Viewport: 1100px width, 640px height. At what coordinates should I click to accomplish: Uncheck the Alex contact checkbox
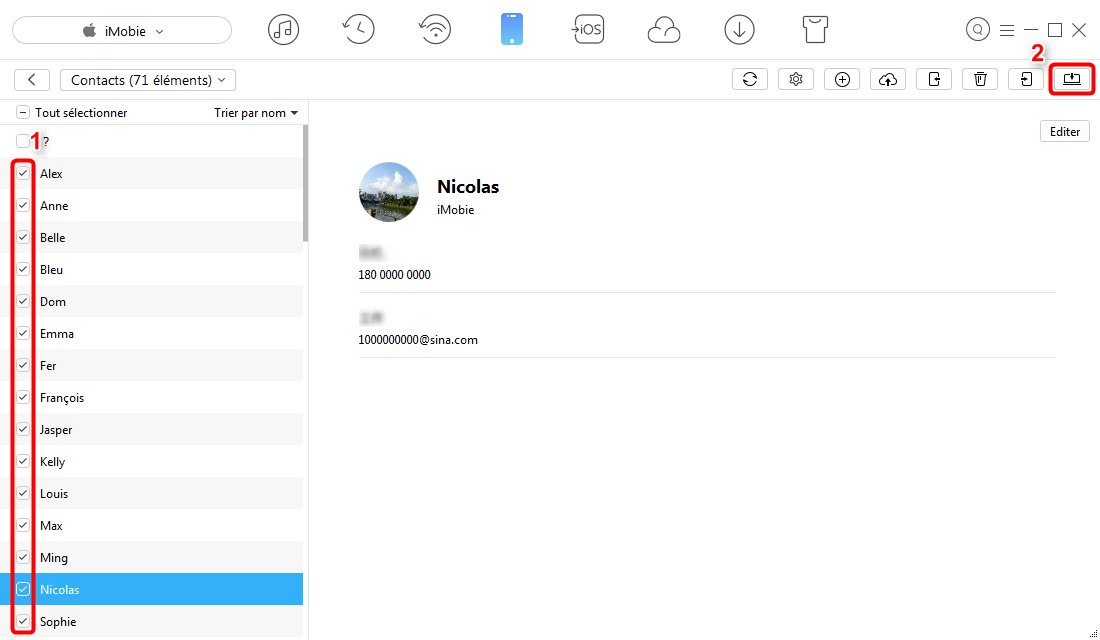(x=23, y=173)
